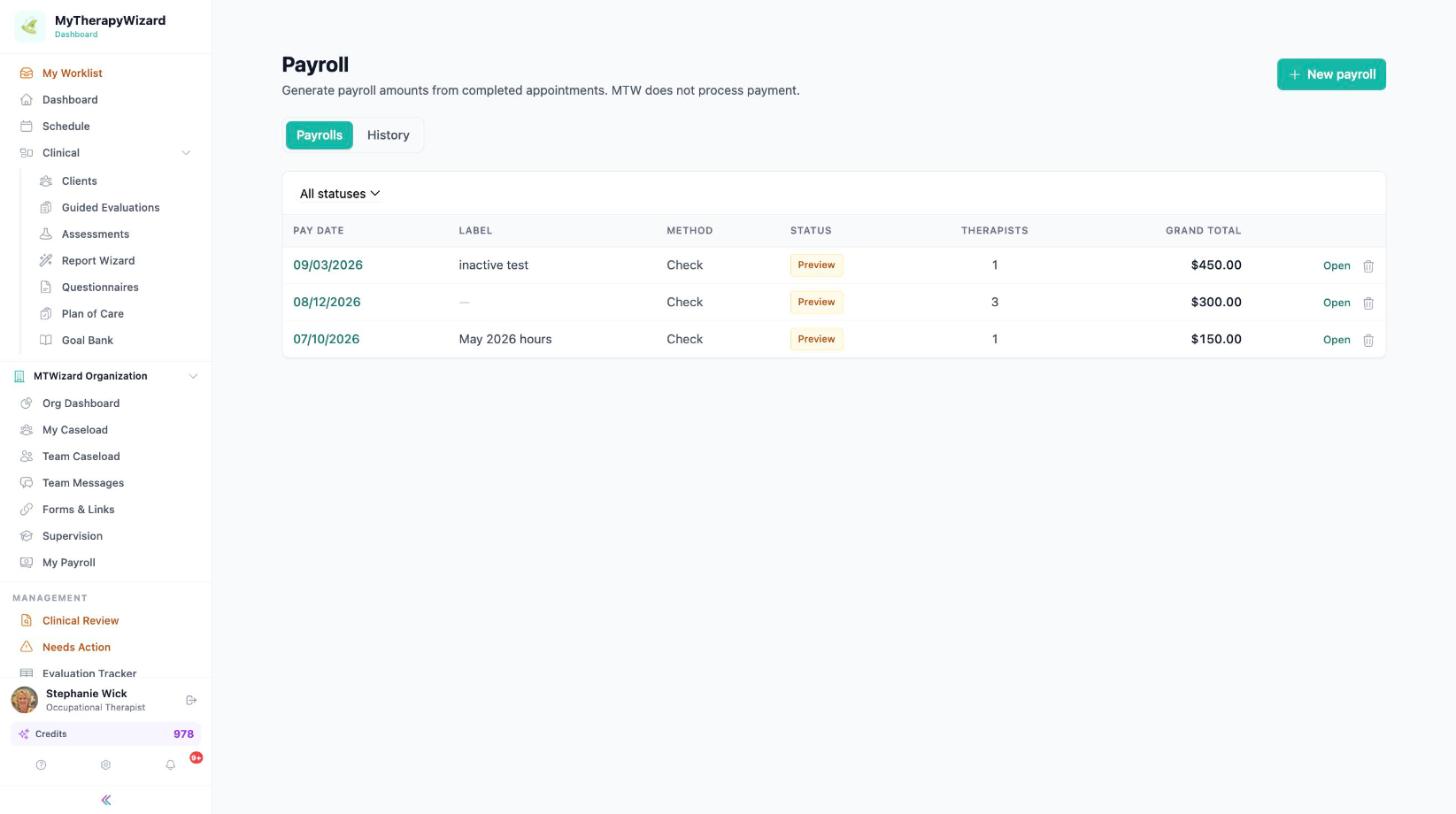The width and height of the screenshot is (1456, 814).
Task: Open the All statuses filter dropdown
Action: [x=340, y=194]
